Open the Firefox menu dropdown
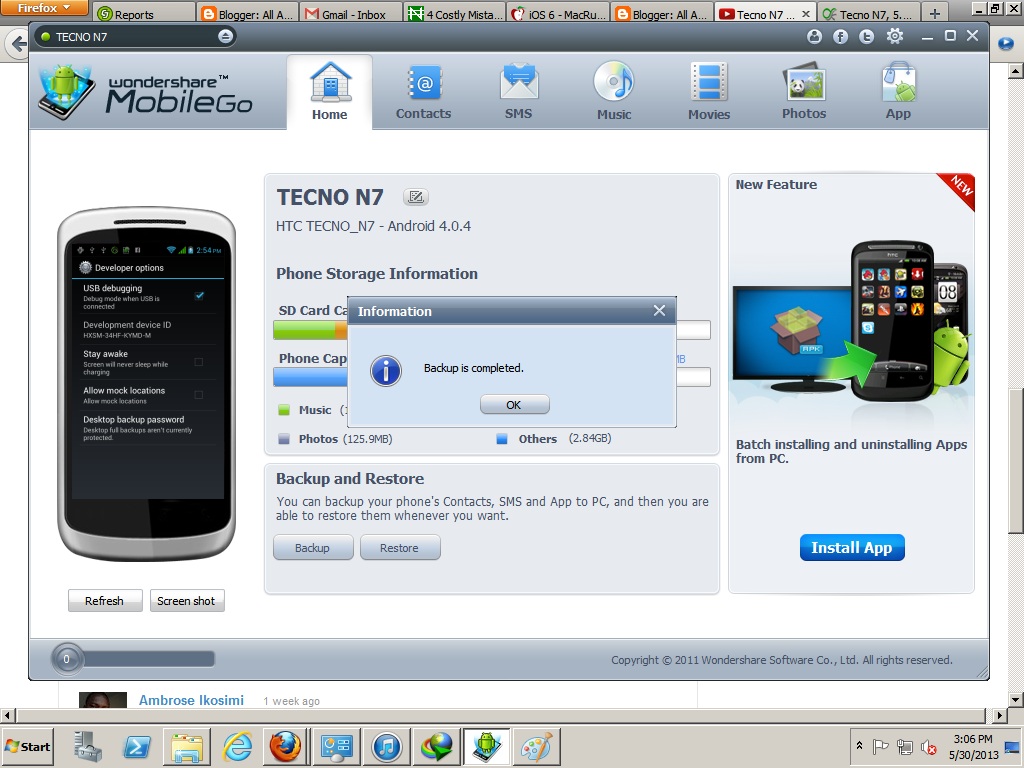The height and width of the screenshot is (768, 1024). [44, 8]
